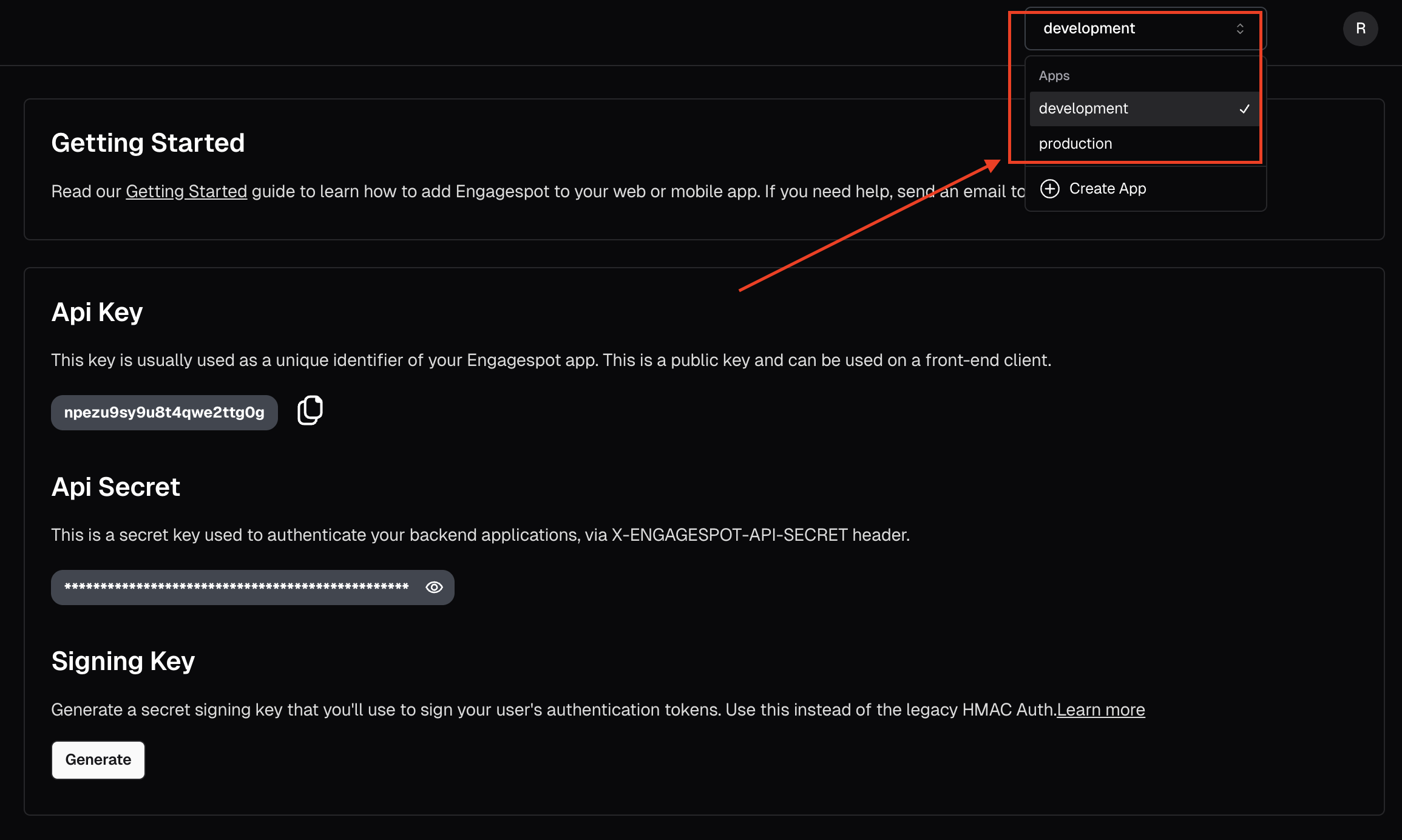Screen dimensions: 1402x840
Task: Select the development app in the list
Action: pyautogui.click(x=1144, y=109)
